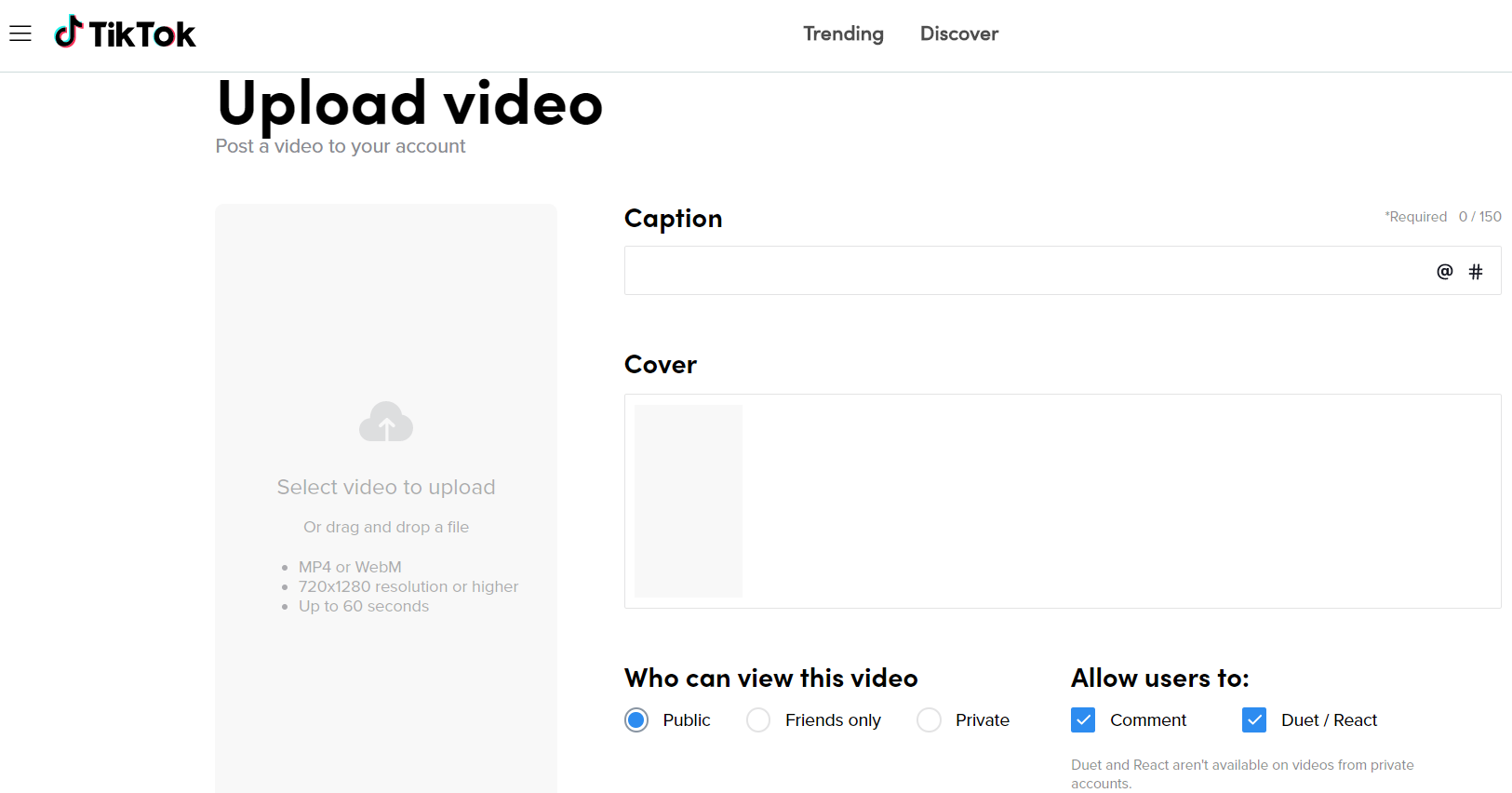Click the cloud upload icon
1512x793 pixels.
point(386,422)
